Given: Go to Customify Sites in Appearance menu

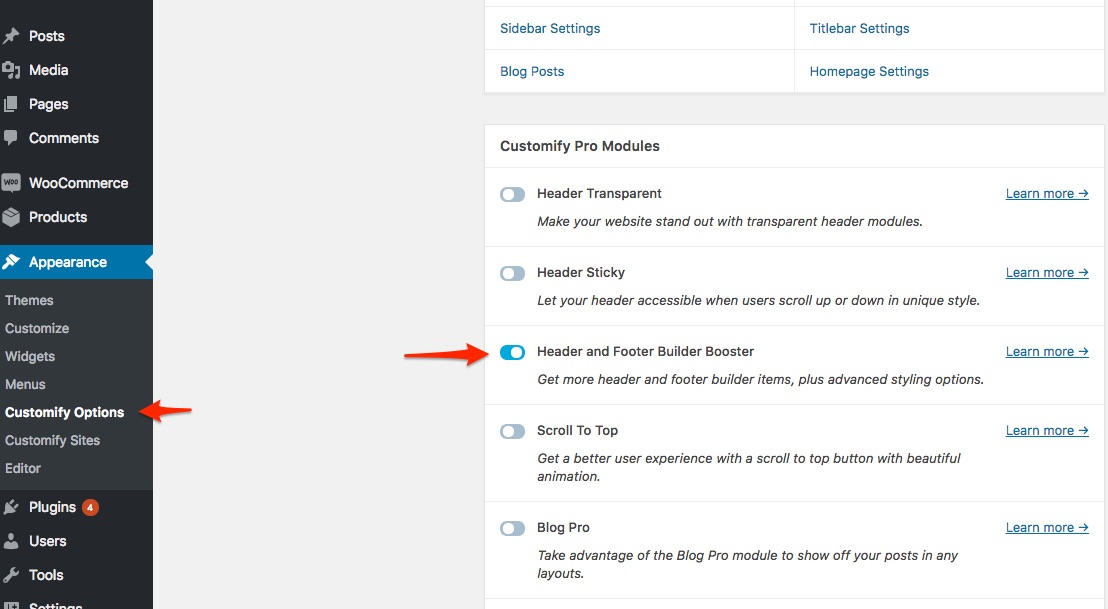Looking at the screenshot, I should pos(52,440).
